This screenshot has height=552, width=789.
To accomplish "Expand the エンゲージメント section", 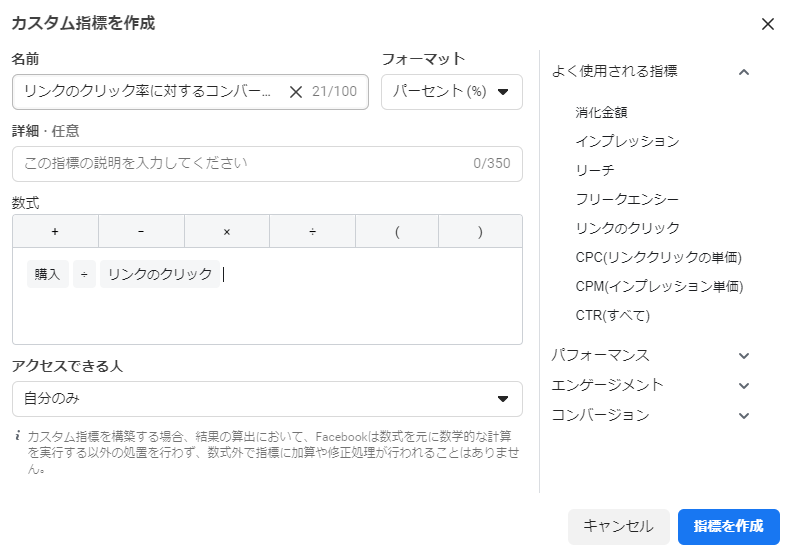I will 743,385.
